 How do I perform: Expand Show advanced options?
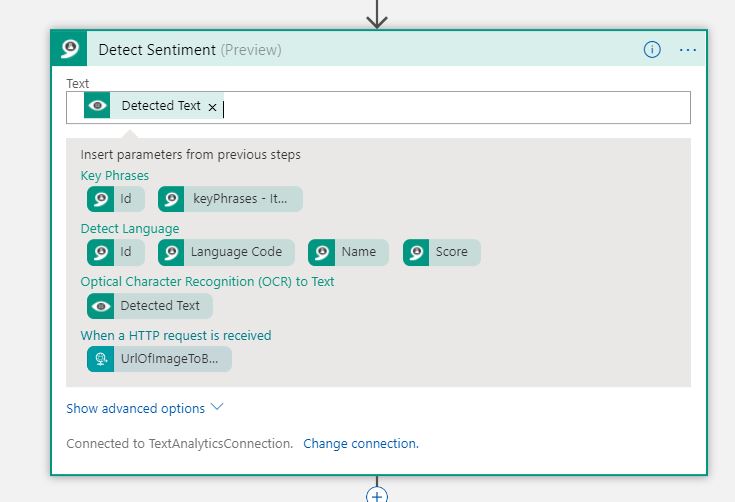pos(135,408)
